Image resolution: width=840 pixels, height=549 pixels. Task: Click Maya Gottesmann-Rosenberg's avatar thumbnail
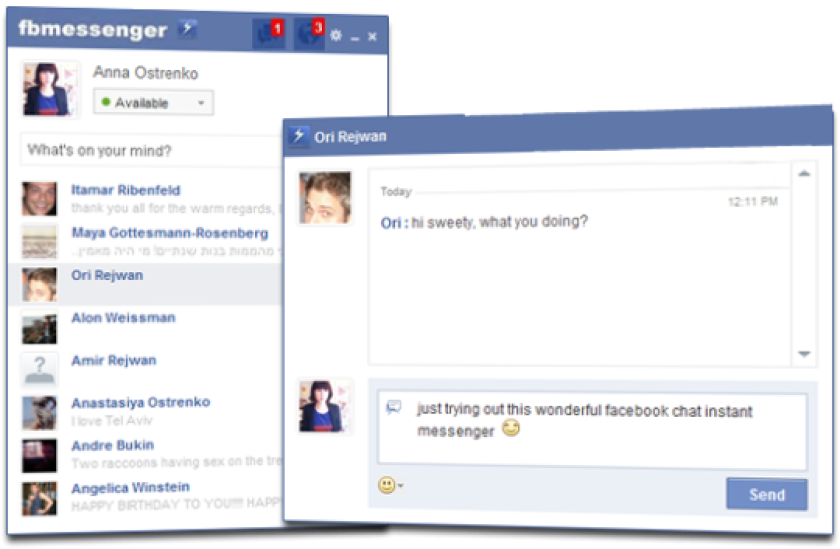point(39,242)
